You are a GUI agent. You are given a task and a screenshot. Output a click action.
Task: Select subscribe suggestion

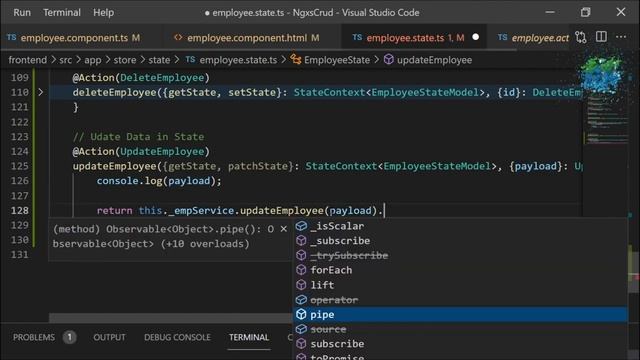point(460,344)
